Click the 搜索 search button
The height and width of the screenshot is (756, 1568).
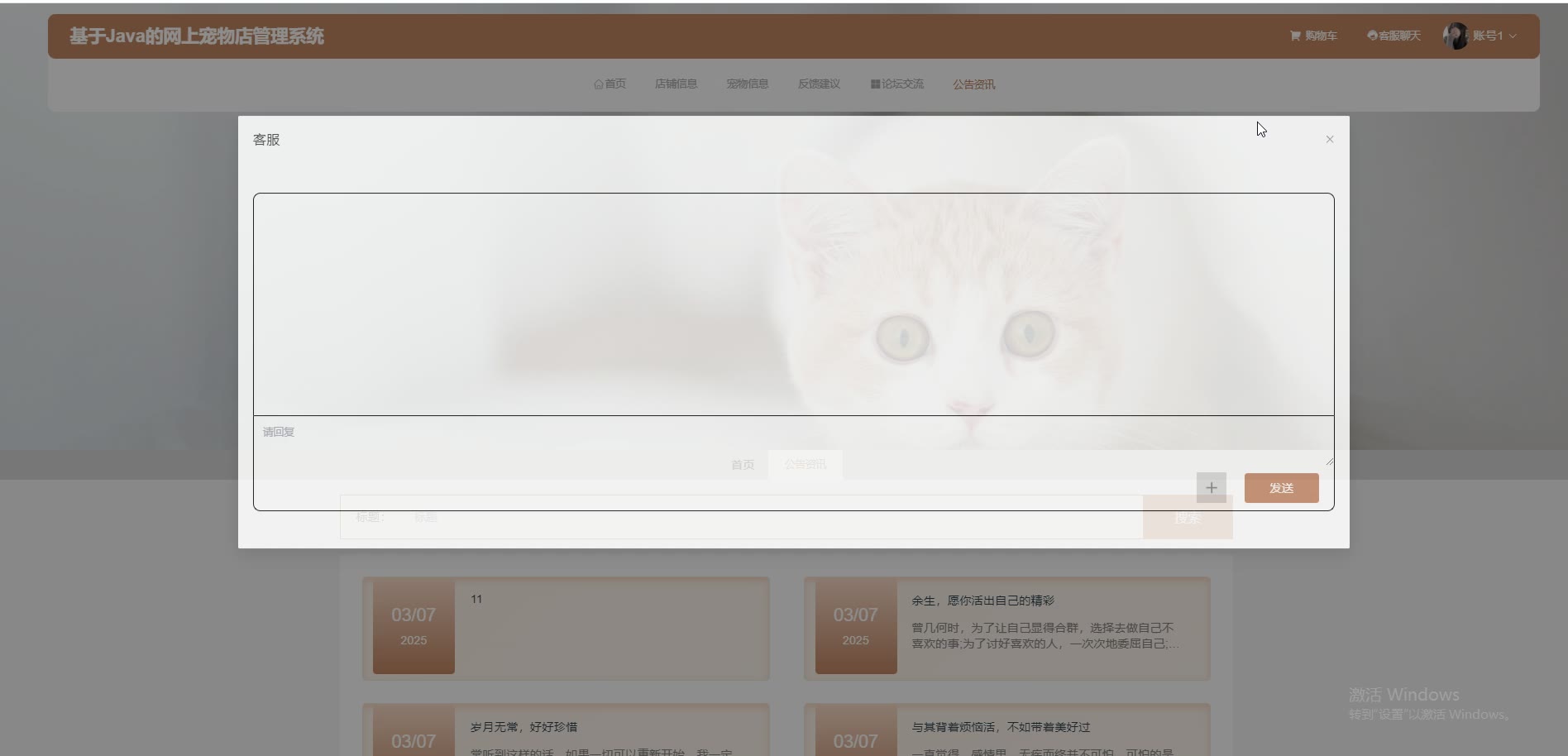click(x=1188, y=518)
